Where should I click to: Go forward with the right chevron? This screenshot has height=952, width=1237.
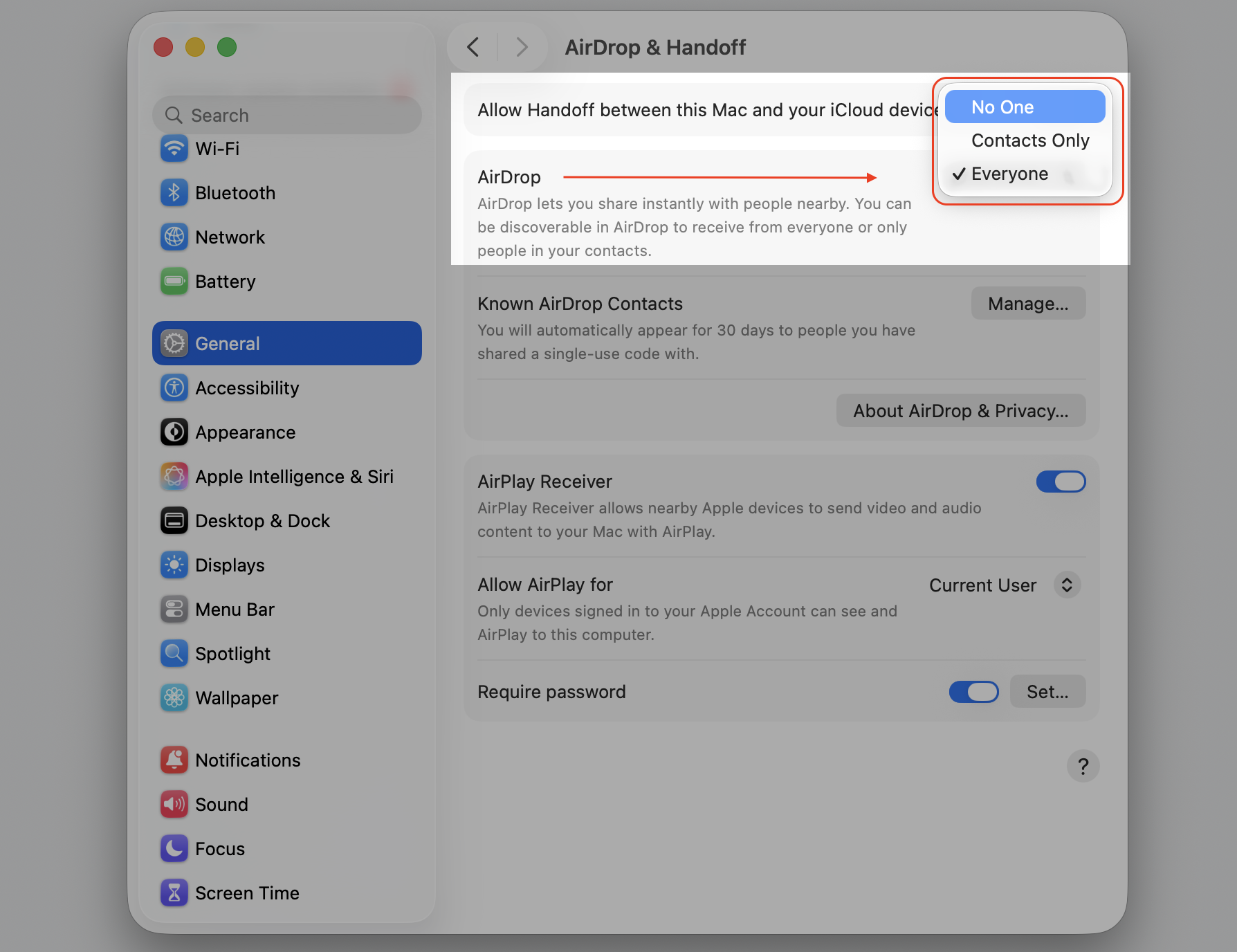(x=522, y=48)
